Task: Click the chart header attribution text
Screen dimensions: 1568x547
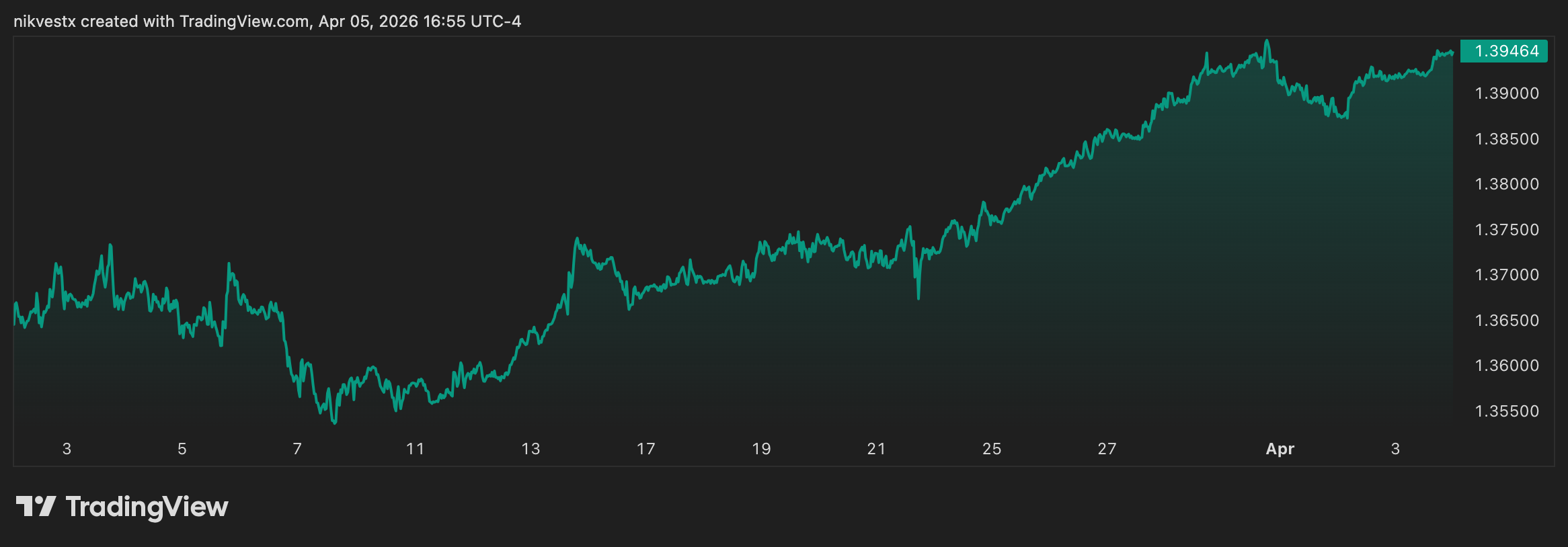Action: click(267, 22)
